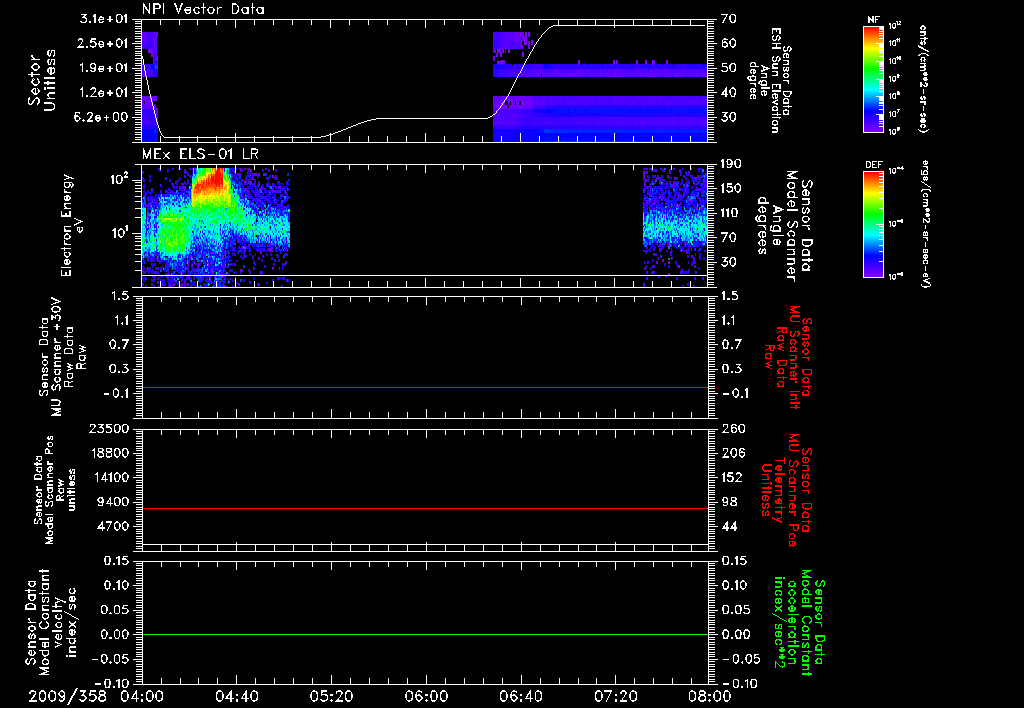This screenshot has height=708, width=1024.
Task: Click the "2009/358" date label
Action: point(67,696)
